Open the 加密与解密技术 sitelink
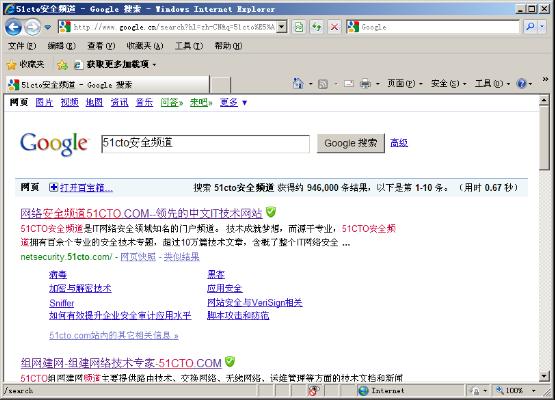This screenshot has height=400, width=555. (x=80, y=288)
